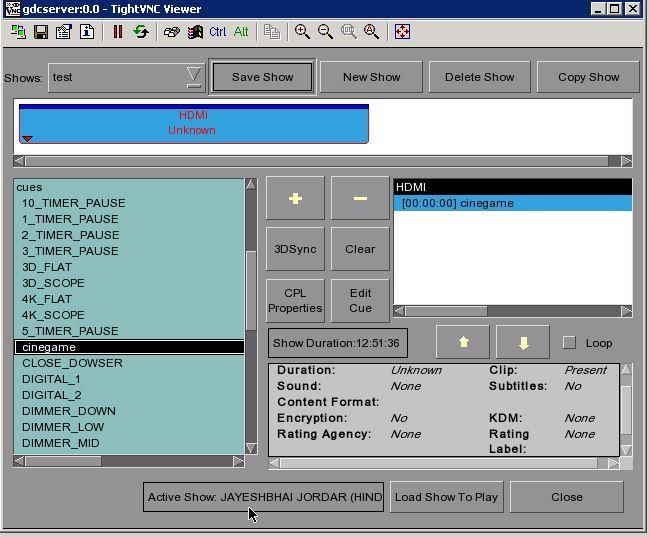The height and width of the screenshot is (537, 649).
Task: Click the green Refresh Screen icon
Action: click(141, 32)
